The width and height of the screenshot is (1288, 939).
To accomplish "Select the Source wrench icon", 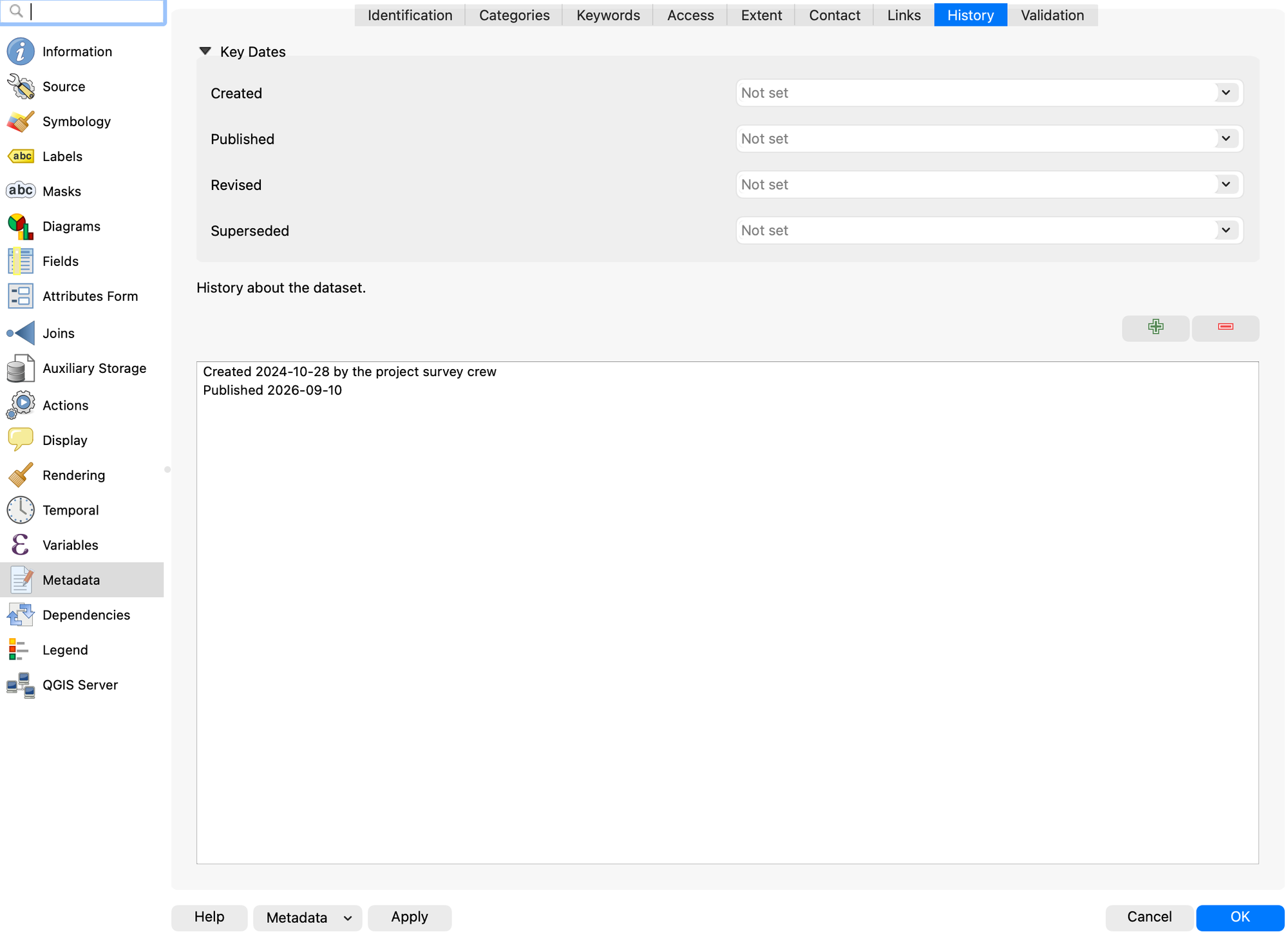I will point(21,86).
